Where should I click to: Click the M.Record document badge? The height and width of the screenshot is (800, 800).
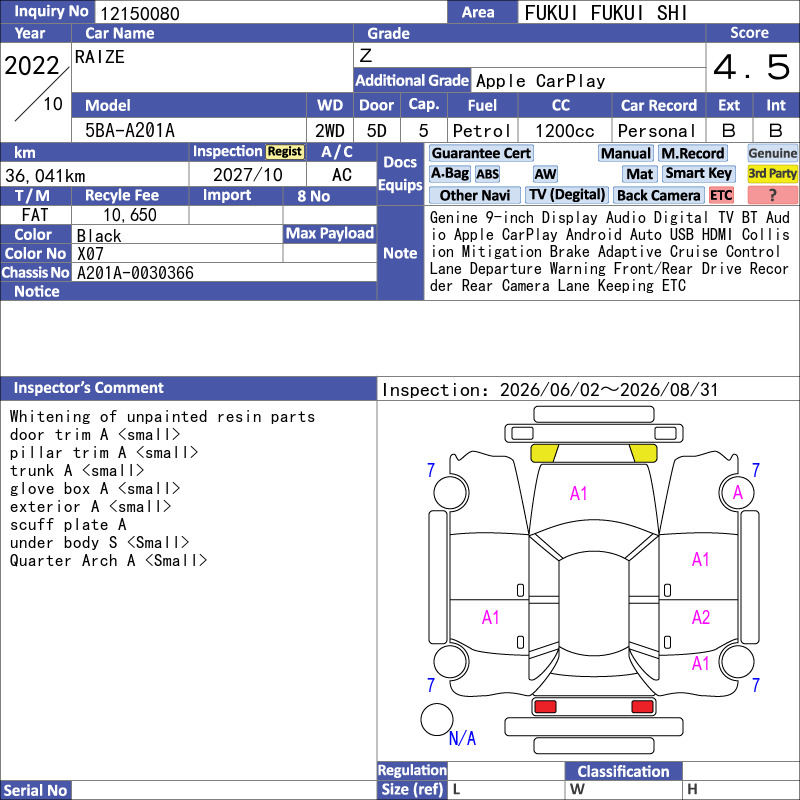692,153
